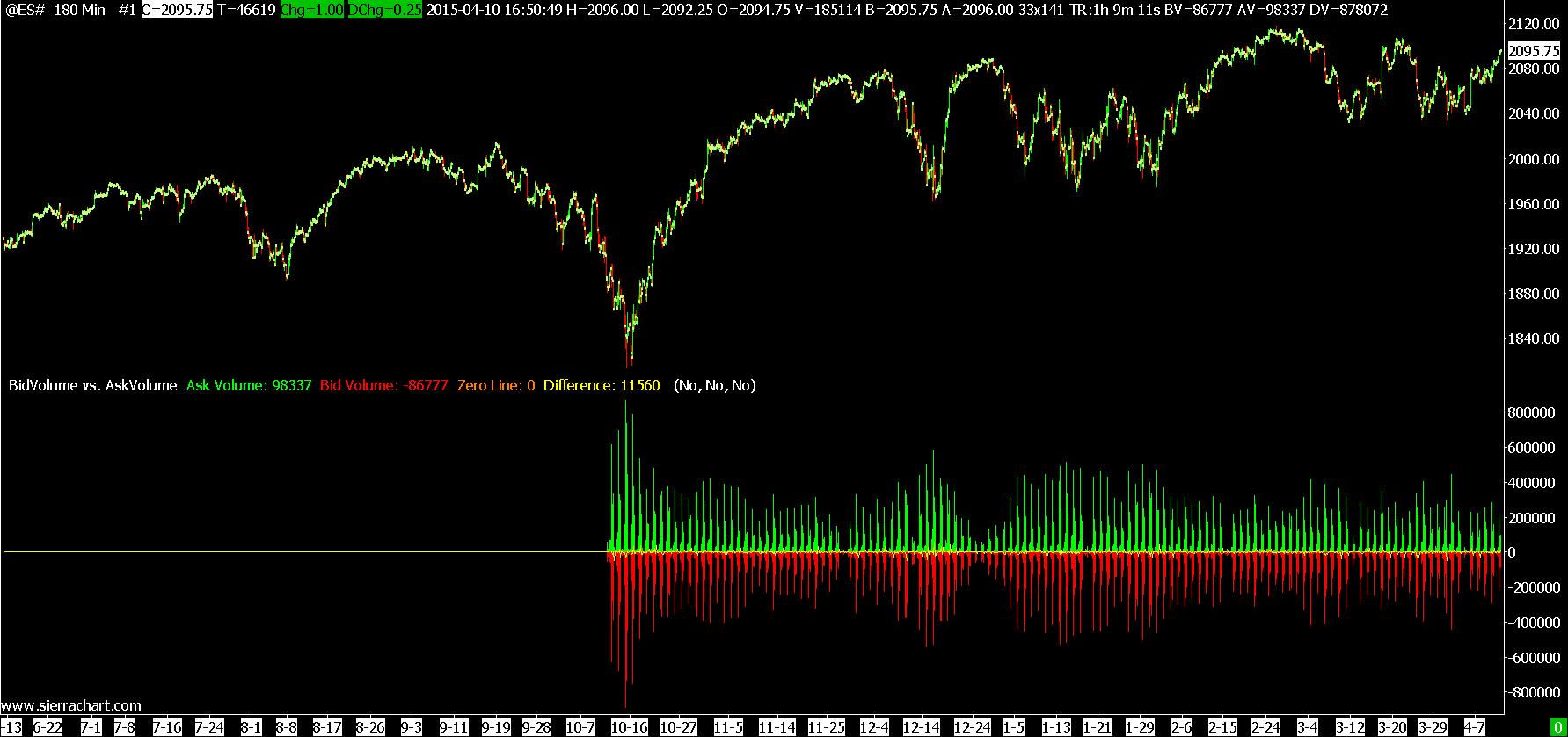Click the 2000.00 price scale label
This screenshot has height=737, width=1568.
pos(1534,159)
